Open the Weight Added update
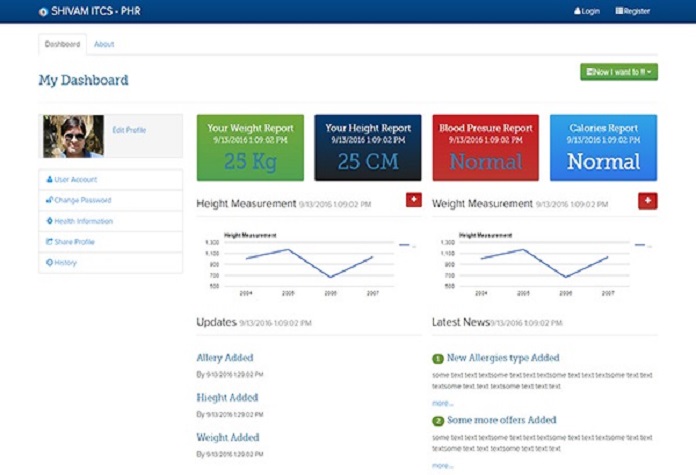Image resolution: width=696 pixels, height=475 pixels. tap(228, 437)
